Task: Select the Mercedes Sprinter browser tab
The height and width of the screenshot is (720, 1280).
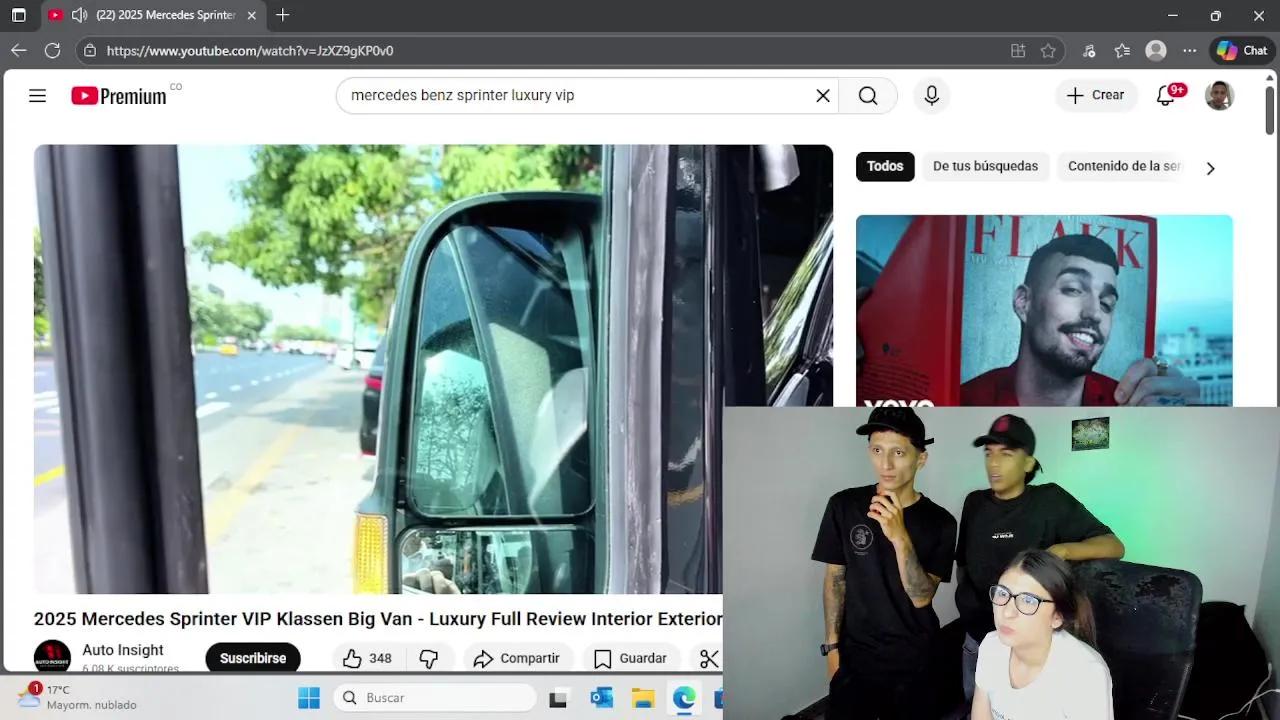Action: pos(153,15)
